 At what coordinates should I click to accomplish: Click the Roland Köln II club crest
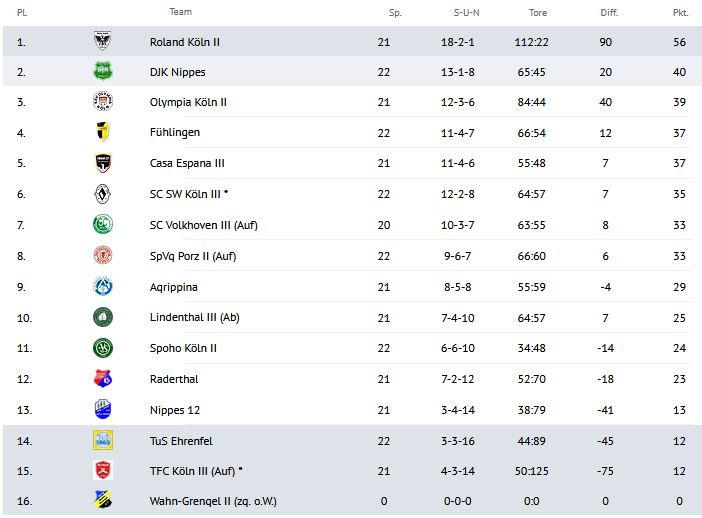[101, 41]
